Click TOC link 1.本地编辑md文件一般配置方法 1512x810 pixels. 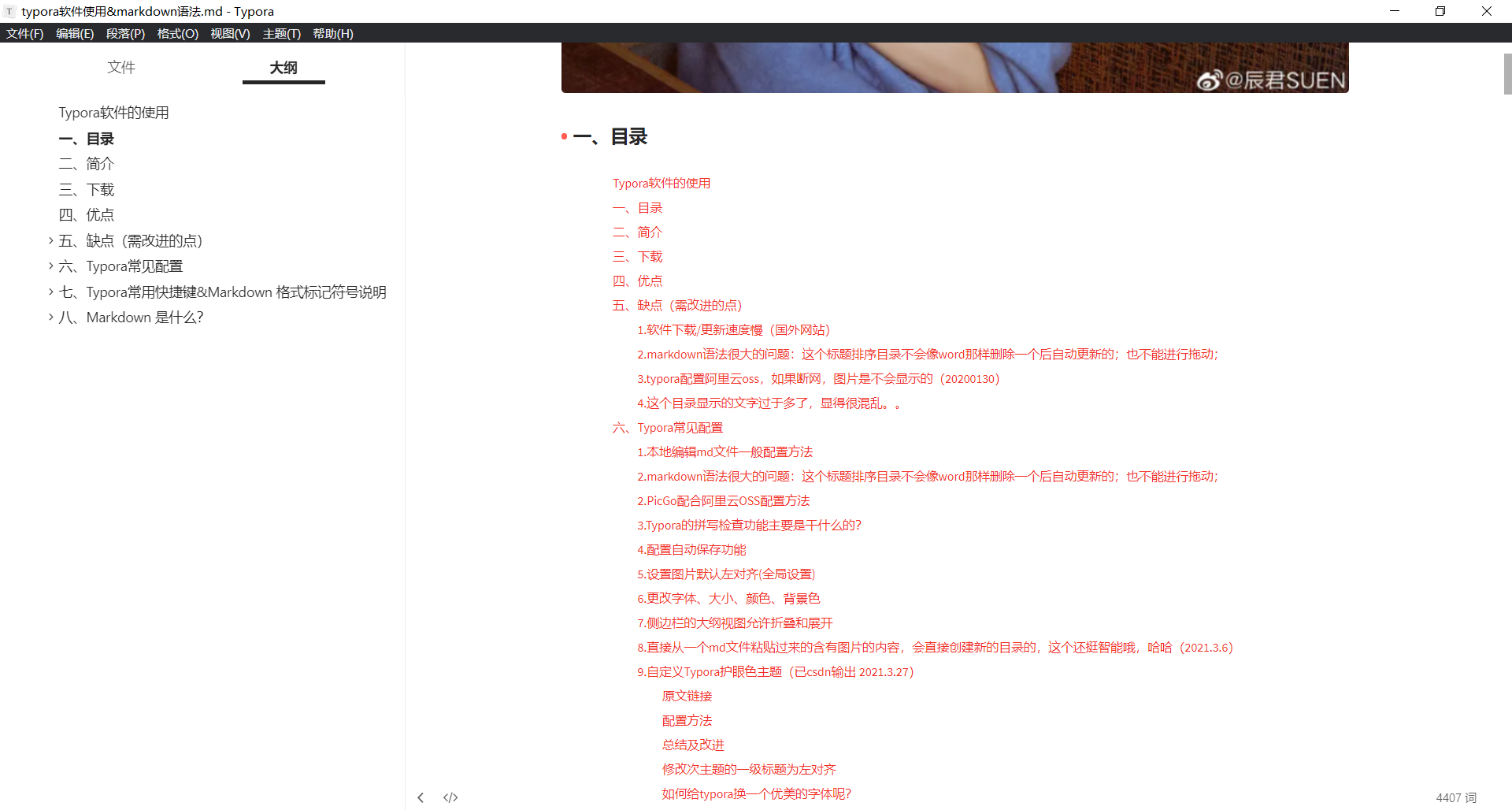click(724, 452)
